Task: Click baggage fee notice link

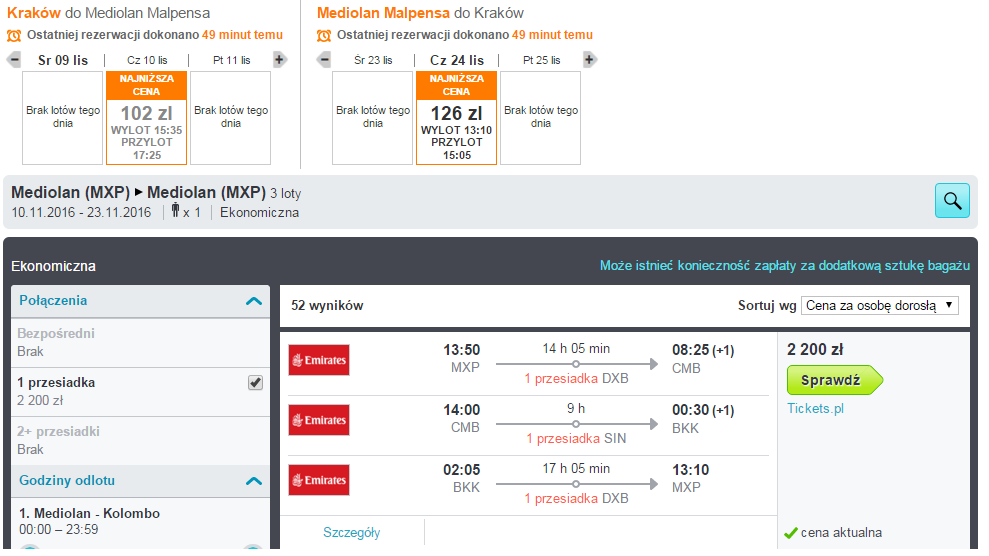Action: tap(785, 266)
